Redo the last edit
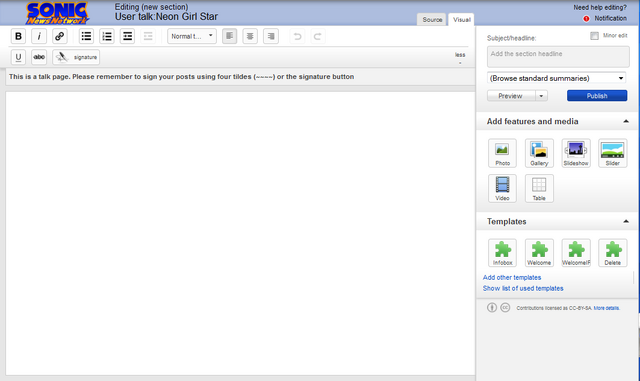Image resolution: width=640 pixels, height=381 pixels. point(318,36)
